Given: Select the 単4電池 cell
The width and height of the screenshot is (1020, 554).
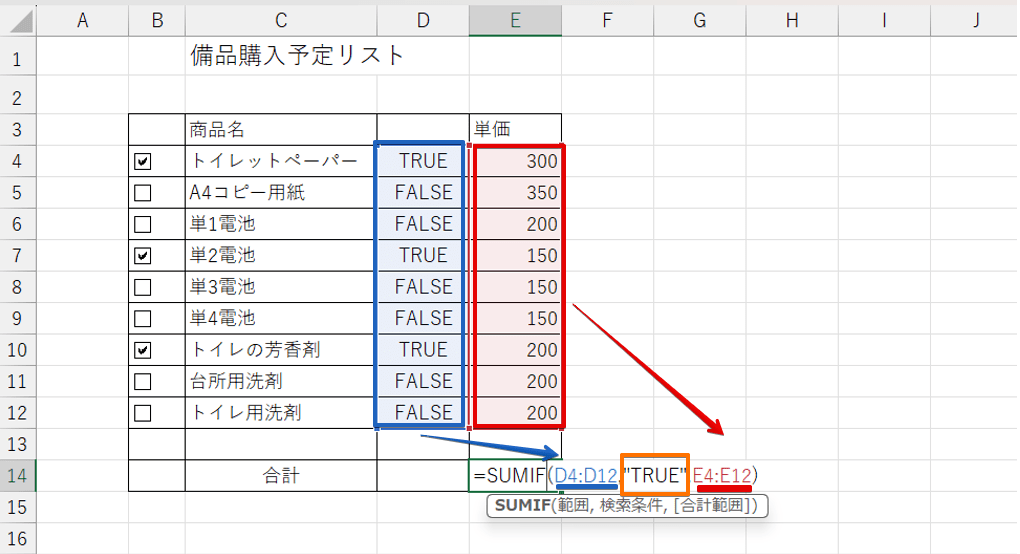Looking at the screenshot, I should click(x=281, y=319).
